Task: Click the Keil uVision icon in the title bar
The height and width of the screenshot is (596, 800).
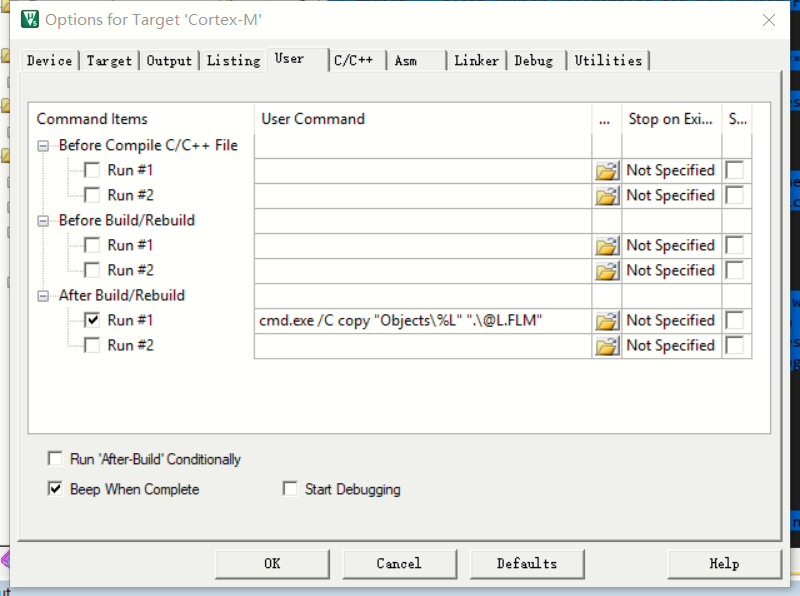Action: (30, 19)
